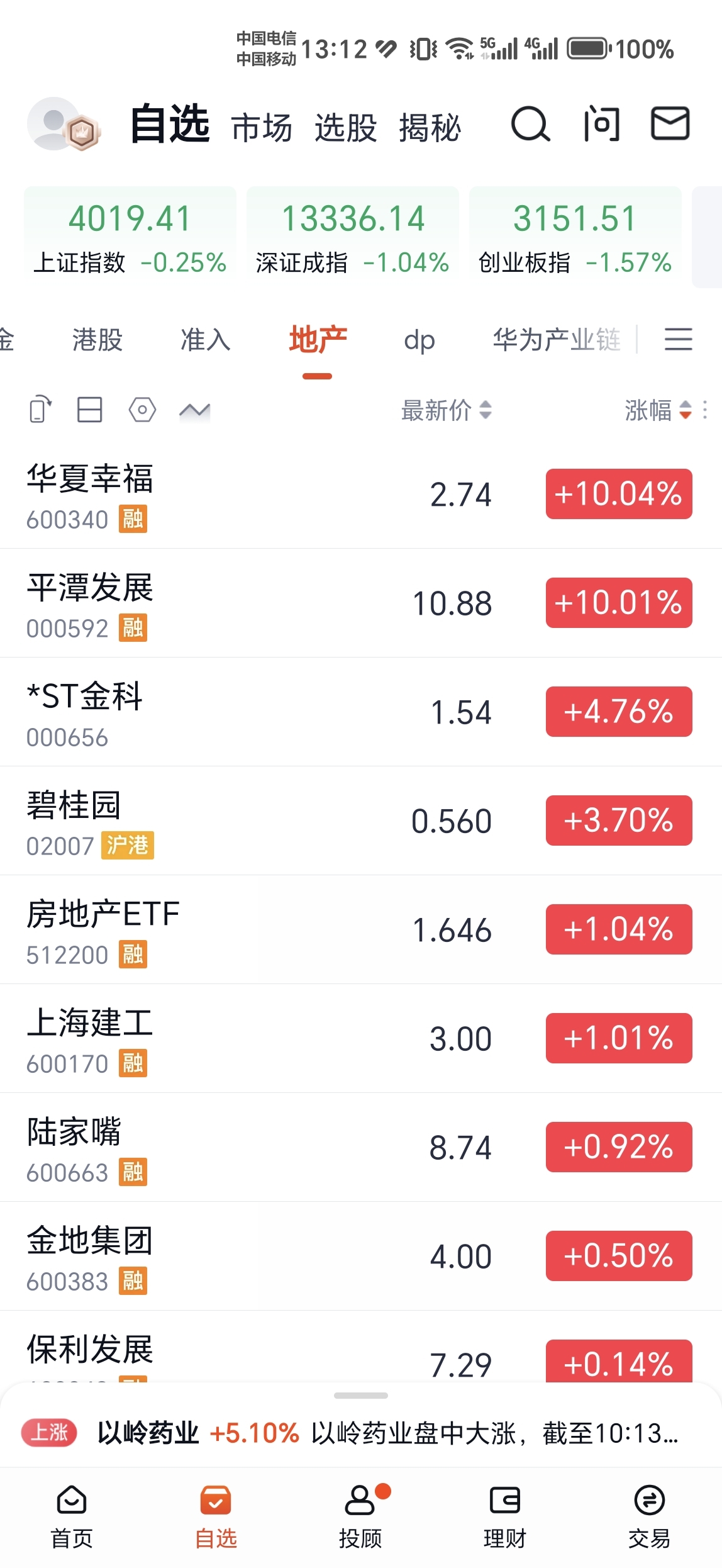
Task: Tap the 问 ask assistant icon
Action: tap(601, 124)
